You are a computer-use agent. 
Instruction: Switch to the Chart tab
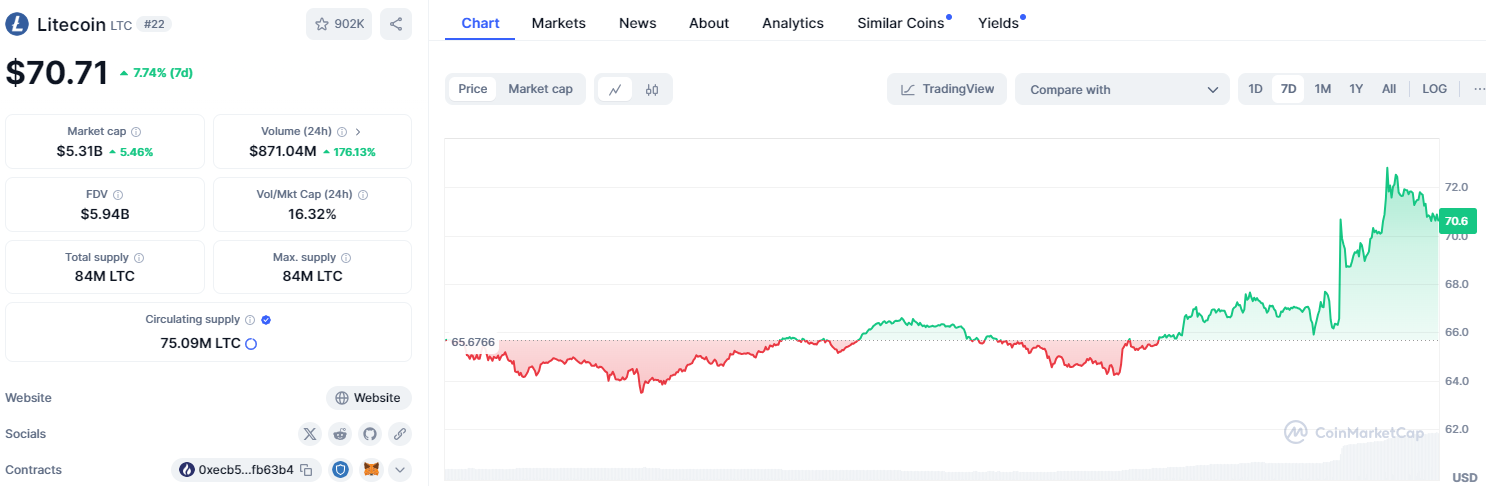tap(480, 23)
